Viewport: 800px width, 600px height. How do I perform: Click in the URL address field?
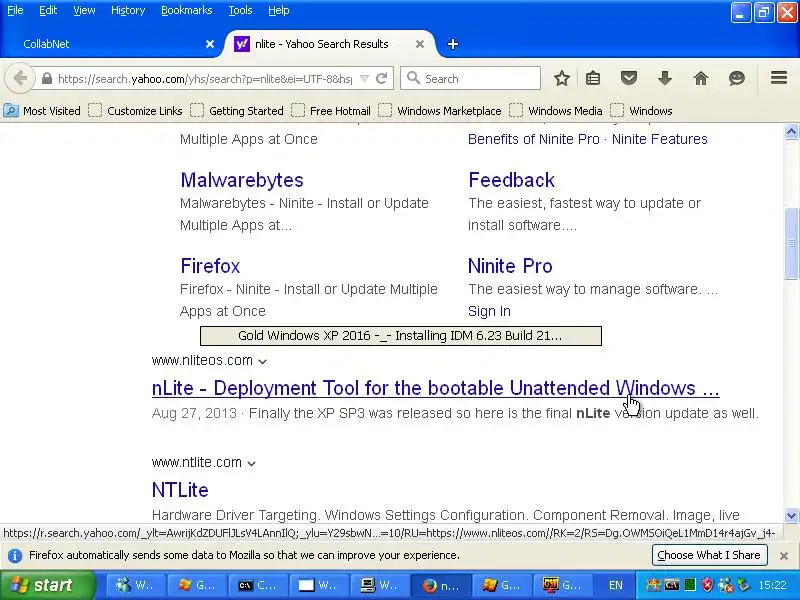tap(204, 79)
